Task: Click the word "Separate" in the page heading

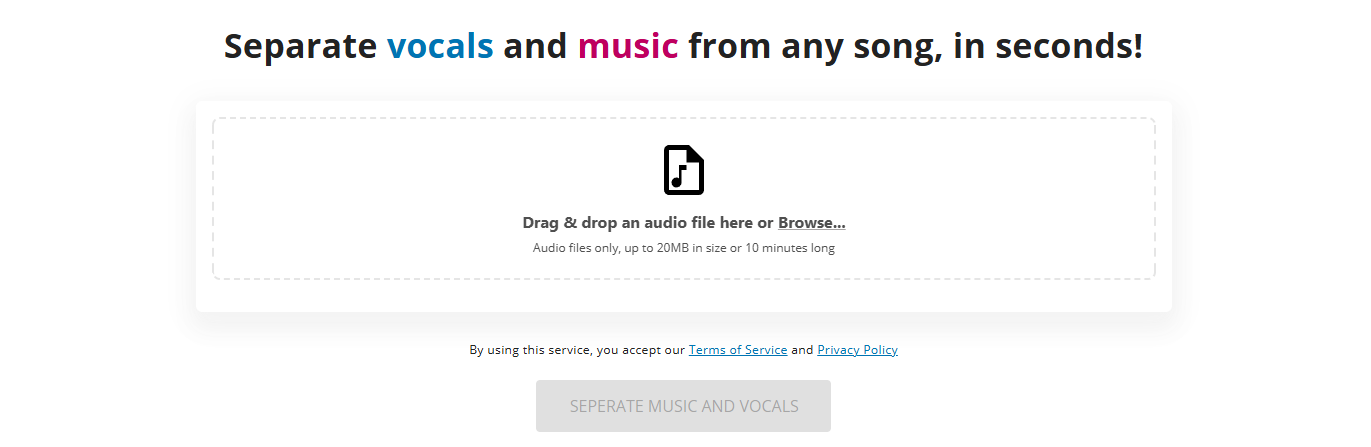Action: tap(300, 46)
